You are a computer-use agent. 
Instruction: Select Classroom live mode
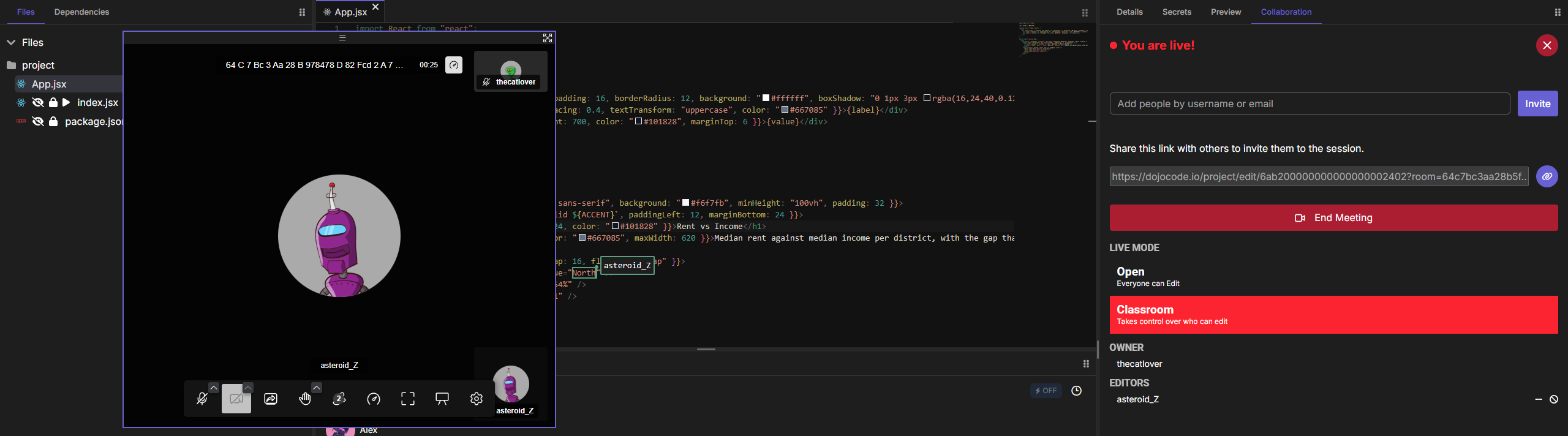(x=1334, y=315)
